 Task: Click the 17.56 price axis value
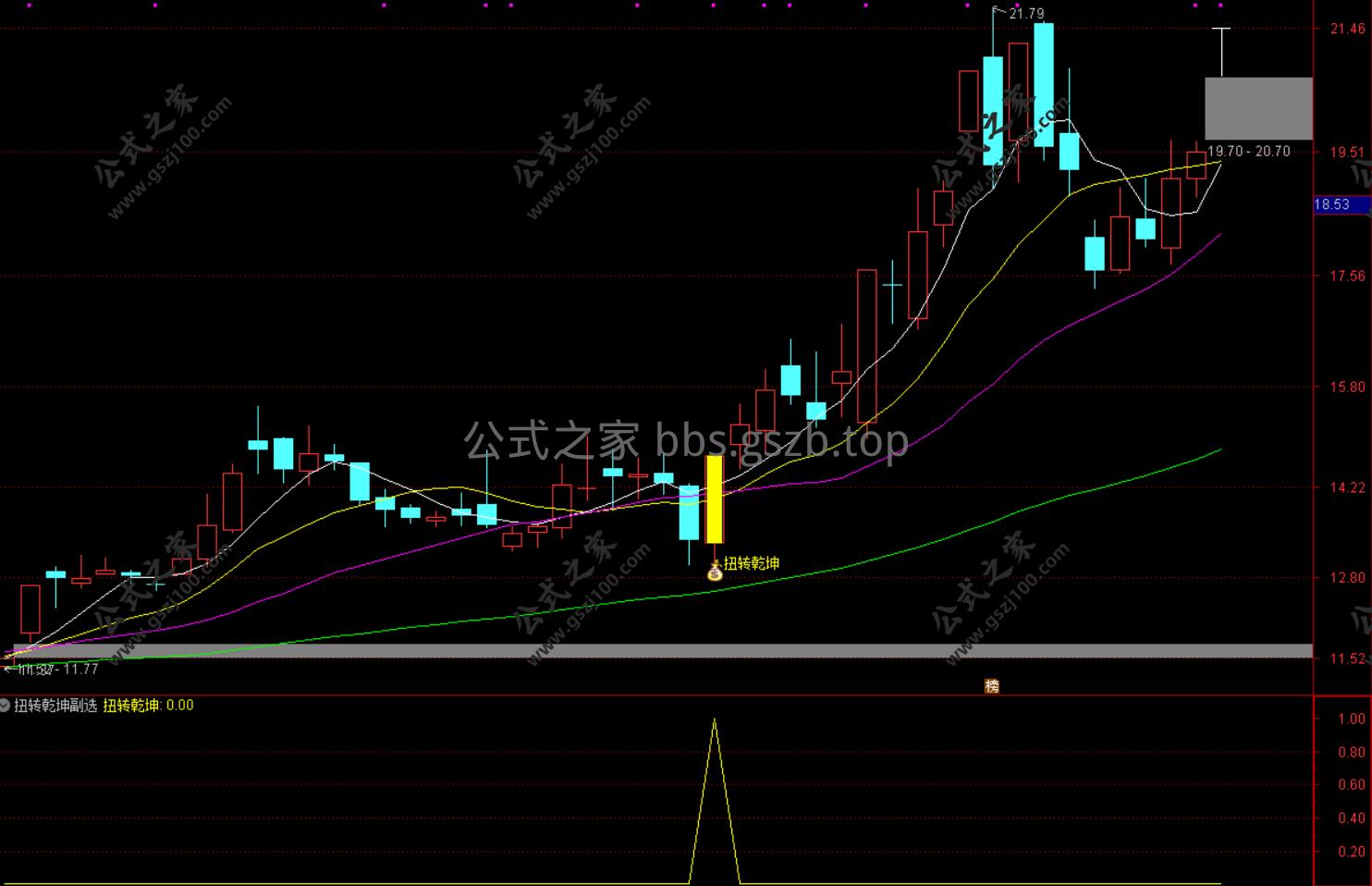click(x=1347, y=276)
